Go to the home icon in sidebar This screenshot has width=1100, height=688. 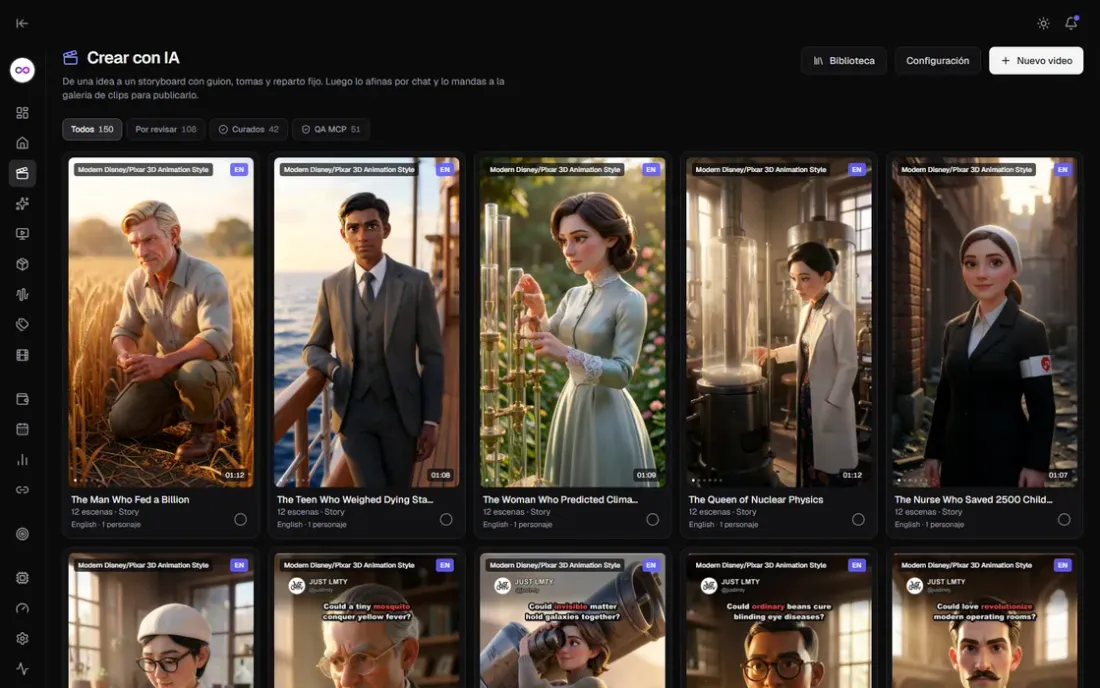point(22,143)
